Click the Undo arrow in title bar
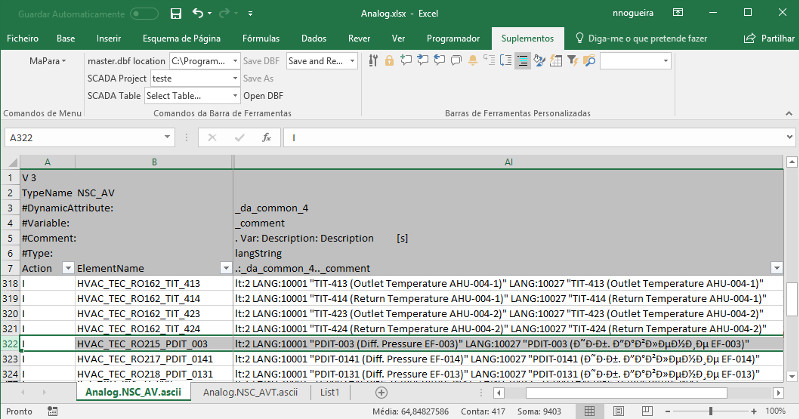The width and height of the screenshot is (799, 419). click(198, 14)
